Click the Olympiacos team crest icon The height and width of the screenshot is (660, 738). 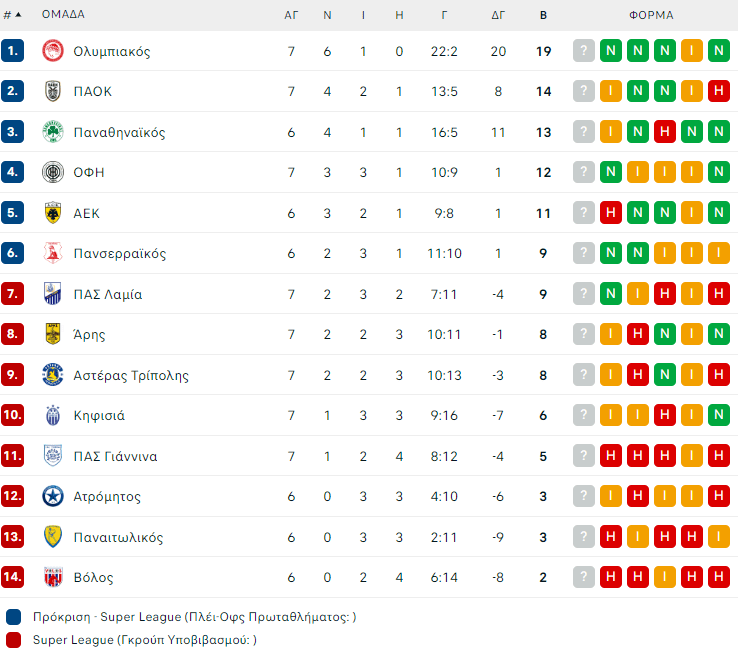point(53,51)
